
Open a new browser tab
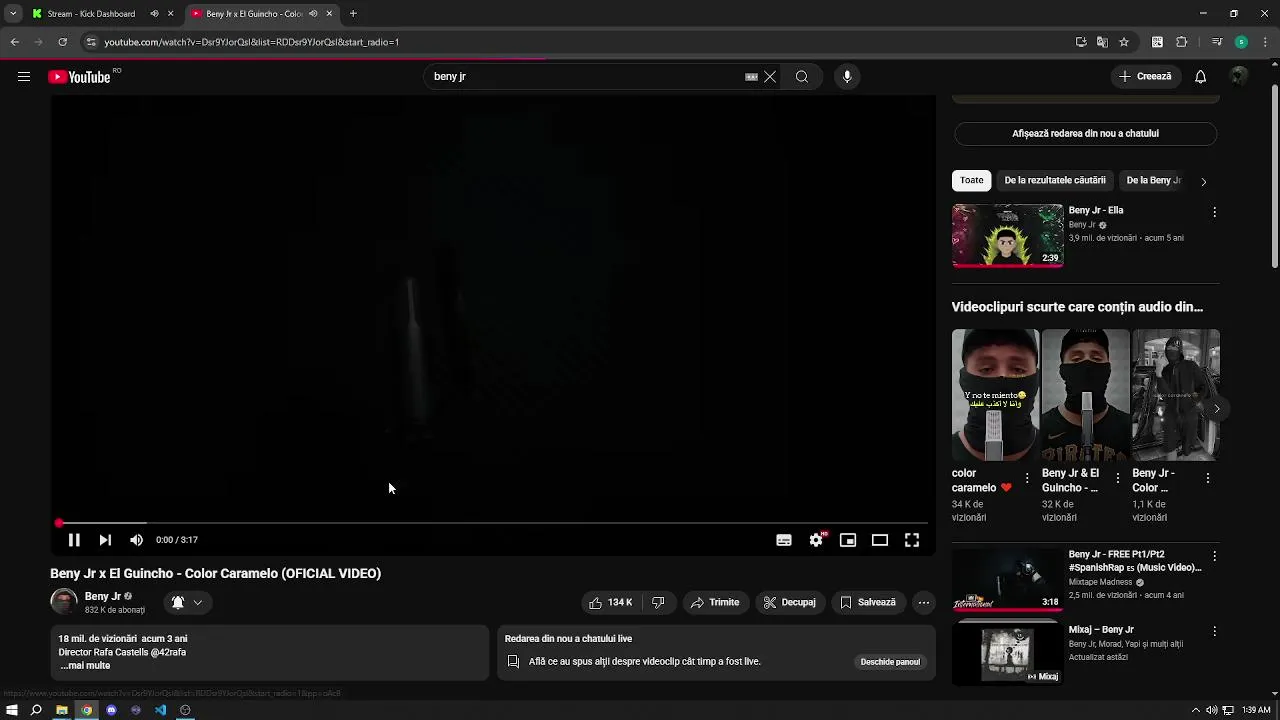pyautogui.click(x=353, y=14)
